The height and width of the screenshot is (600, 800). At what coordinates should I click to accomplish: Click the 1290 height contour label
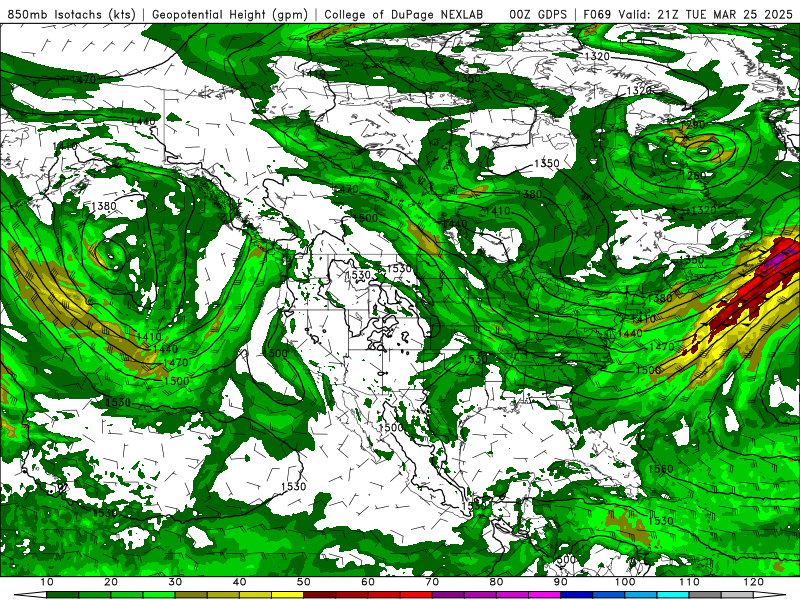[692, 124]
